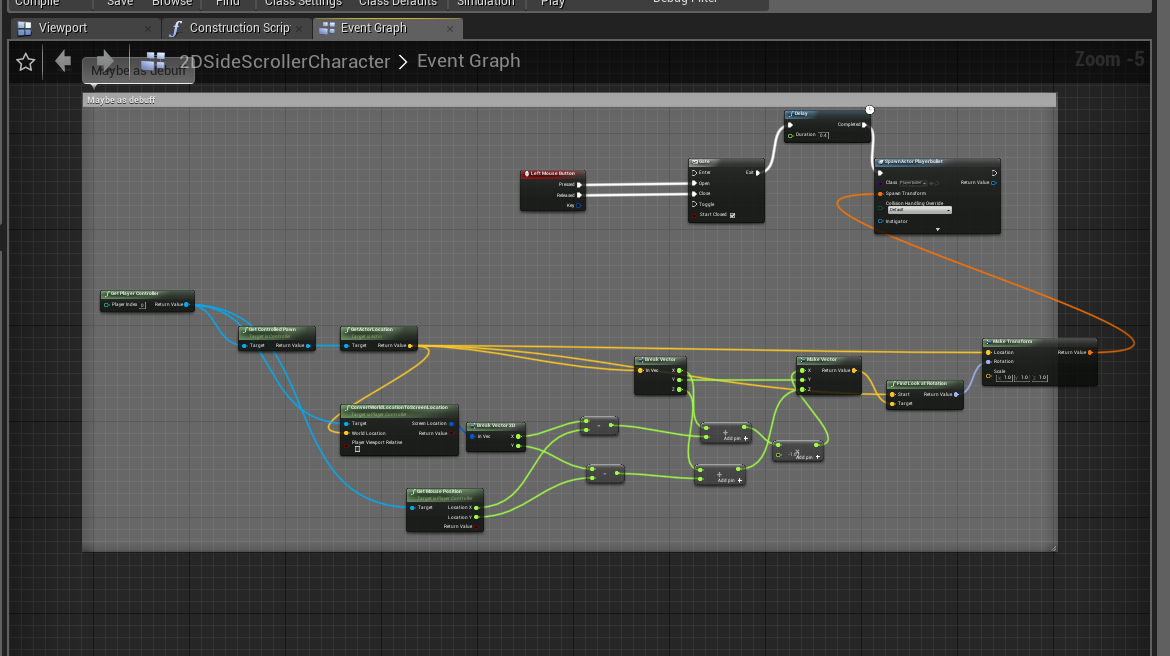Click the Make Transform Return Value pin
This screenshot has height=656, width=1170.
(1090, 352)
